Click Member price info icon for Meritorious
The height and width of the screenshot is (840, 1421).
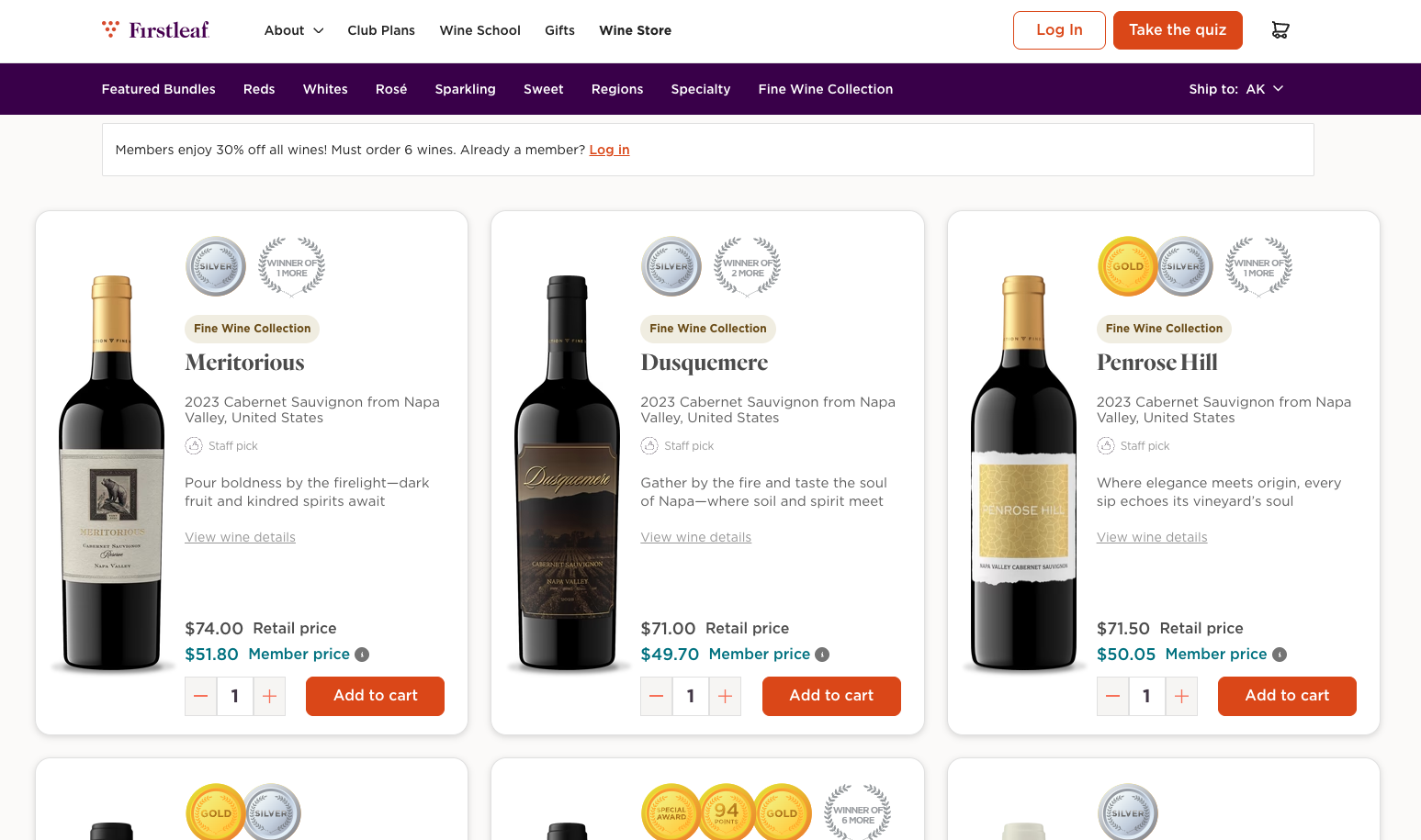tap(362, 655)
